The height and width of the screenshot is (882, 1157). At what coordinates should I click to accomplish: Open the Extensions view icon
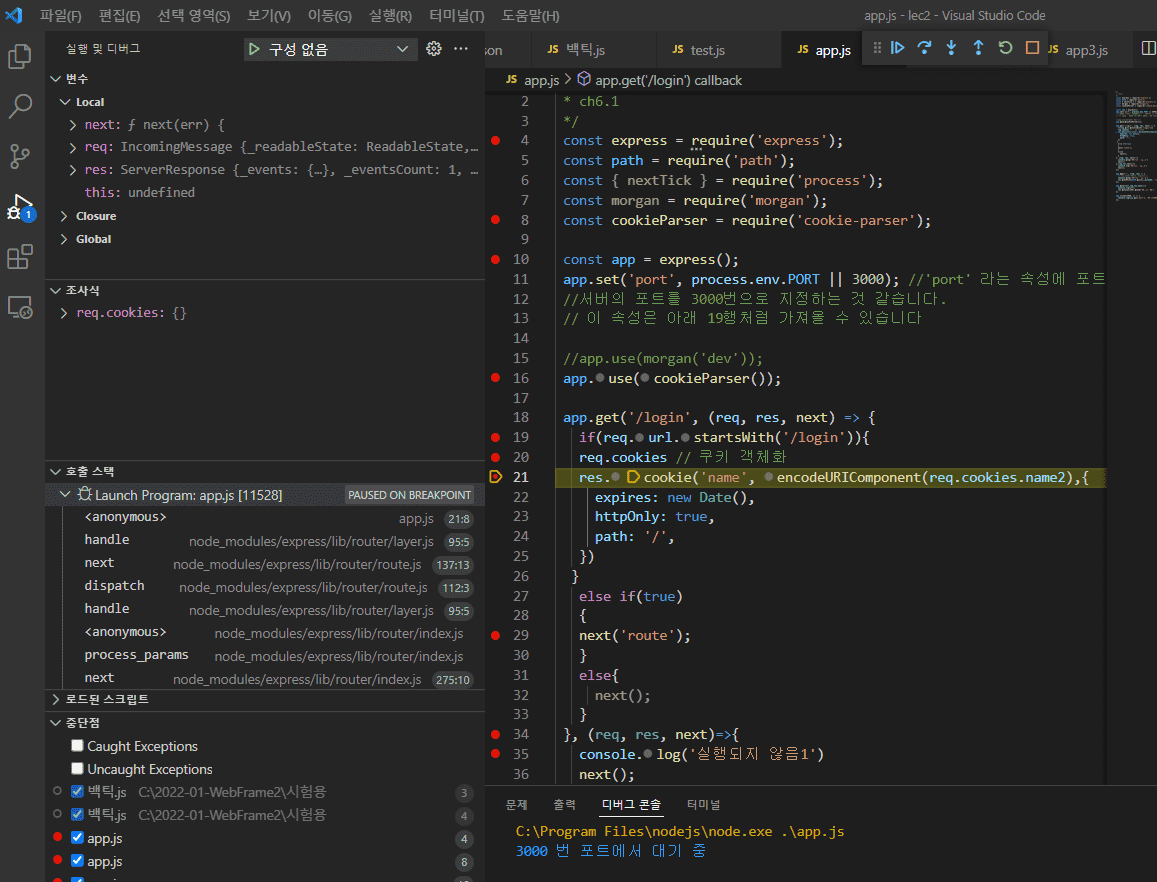tap(20, 257)
